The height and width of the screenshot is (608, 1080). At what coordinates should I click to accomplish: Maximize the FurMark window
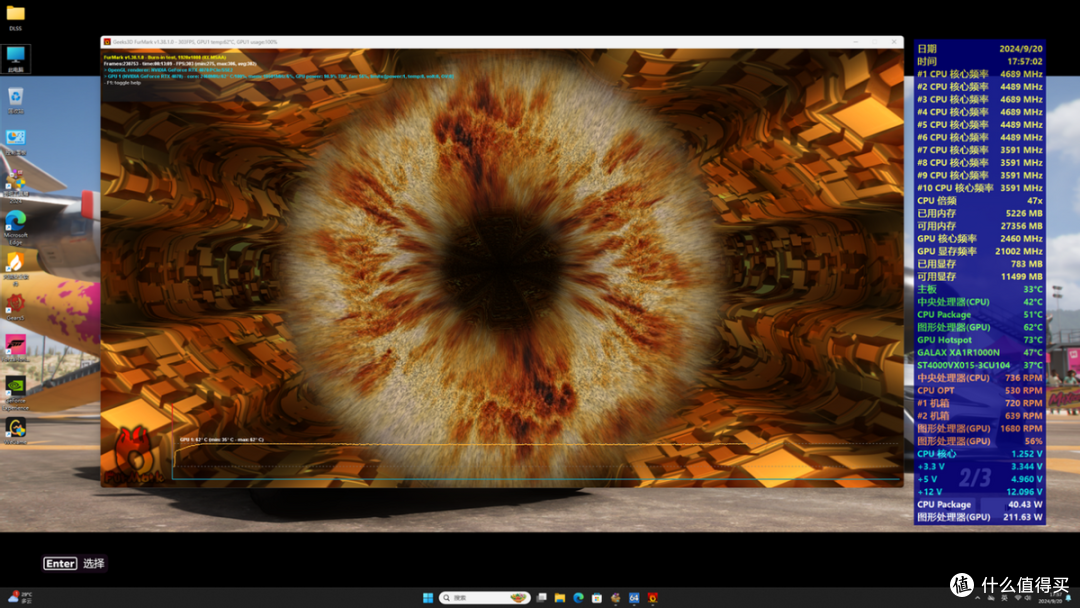pos(875,42)
